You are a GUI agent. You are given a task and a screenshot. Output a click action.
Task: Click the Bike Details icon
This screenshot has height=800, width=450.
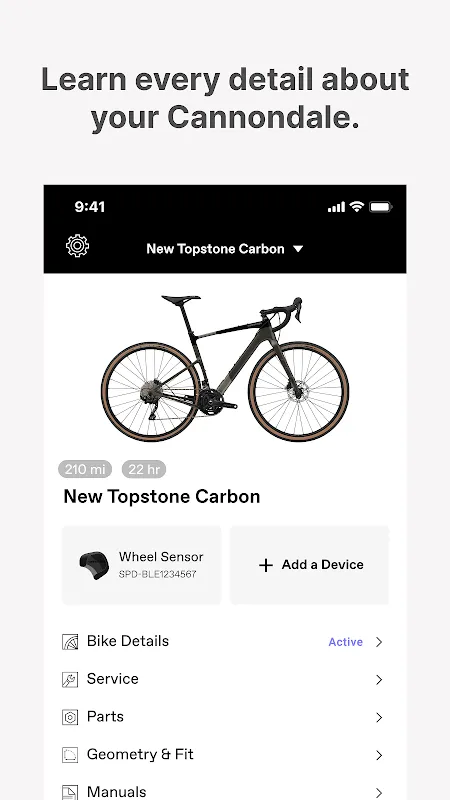(70, 642)
